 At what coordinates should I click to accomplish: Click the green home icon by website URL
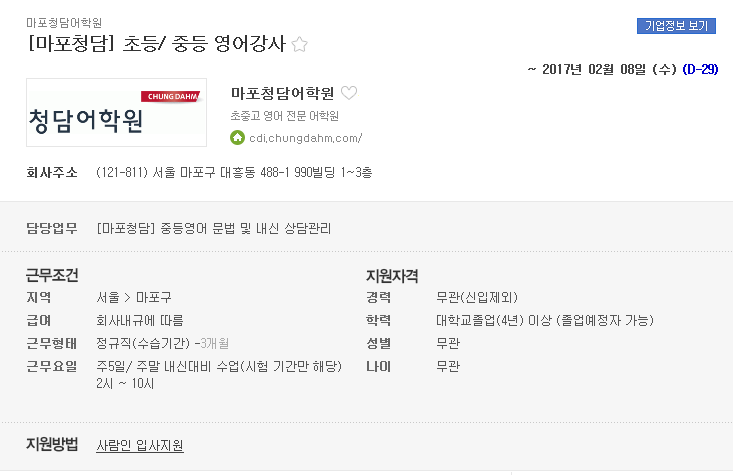tap(237, 137)
